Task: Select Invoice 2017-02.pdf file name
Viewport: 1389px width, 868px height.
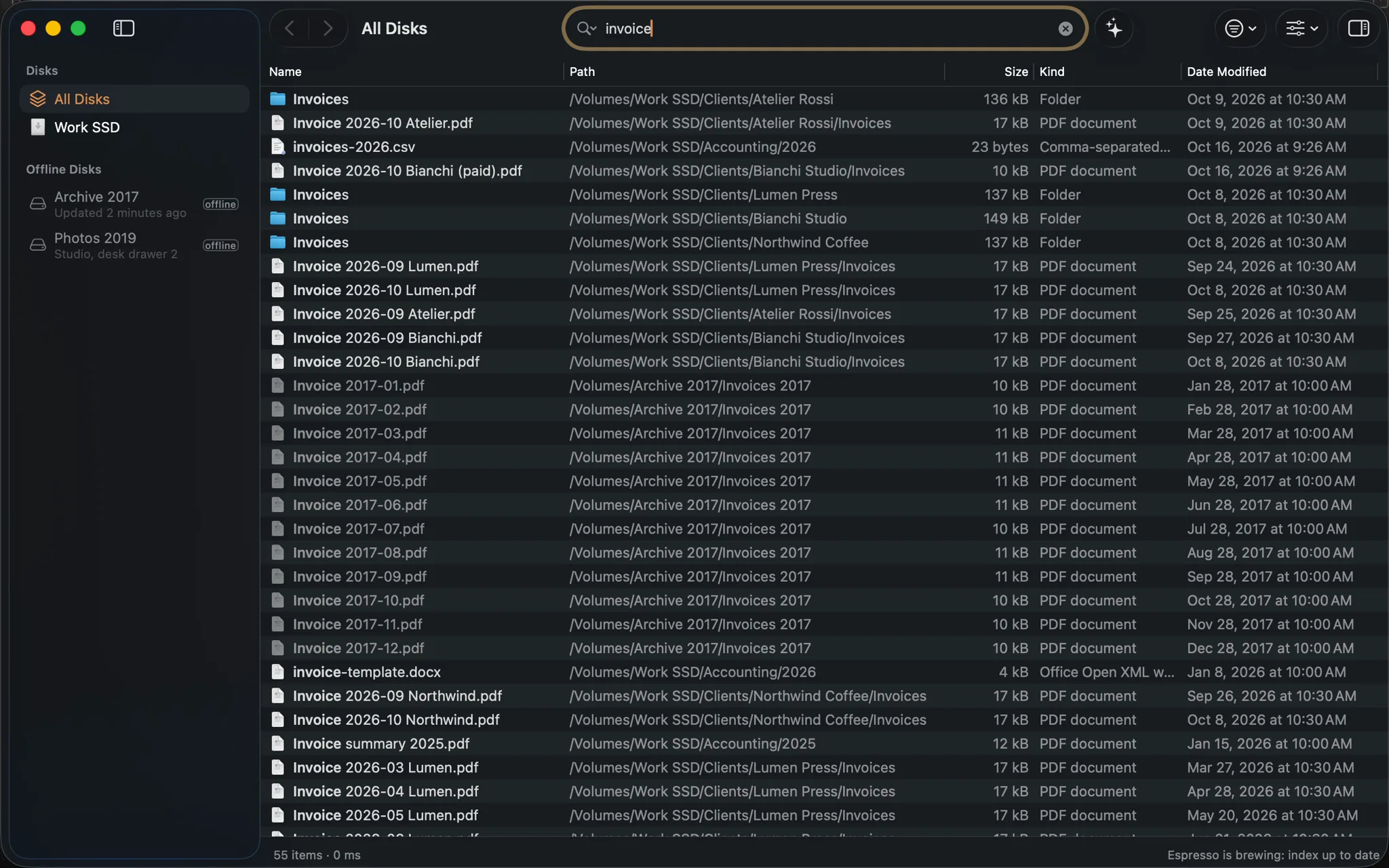Action: click(x=359, y=410)
